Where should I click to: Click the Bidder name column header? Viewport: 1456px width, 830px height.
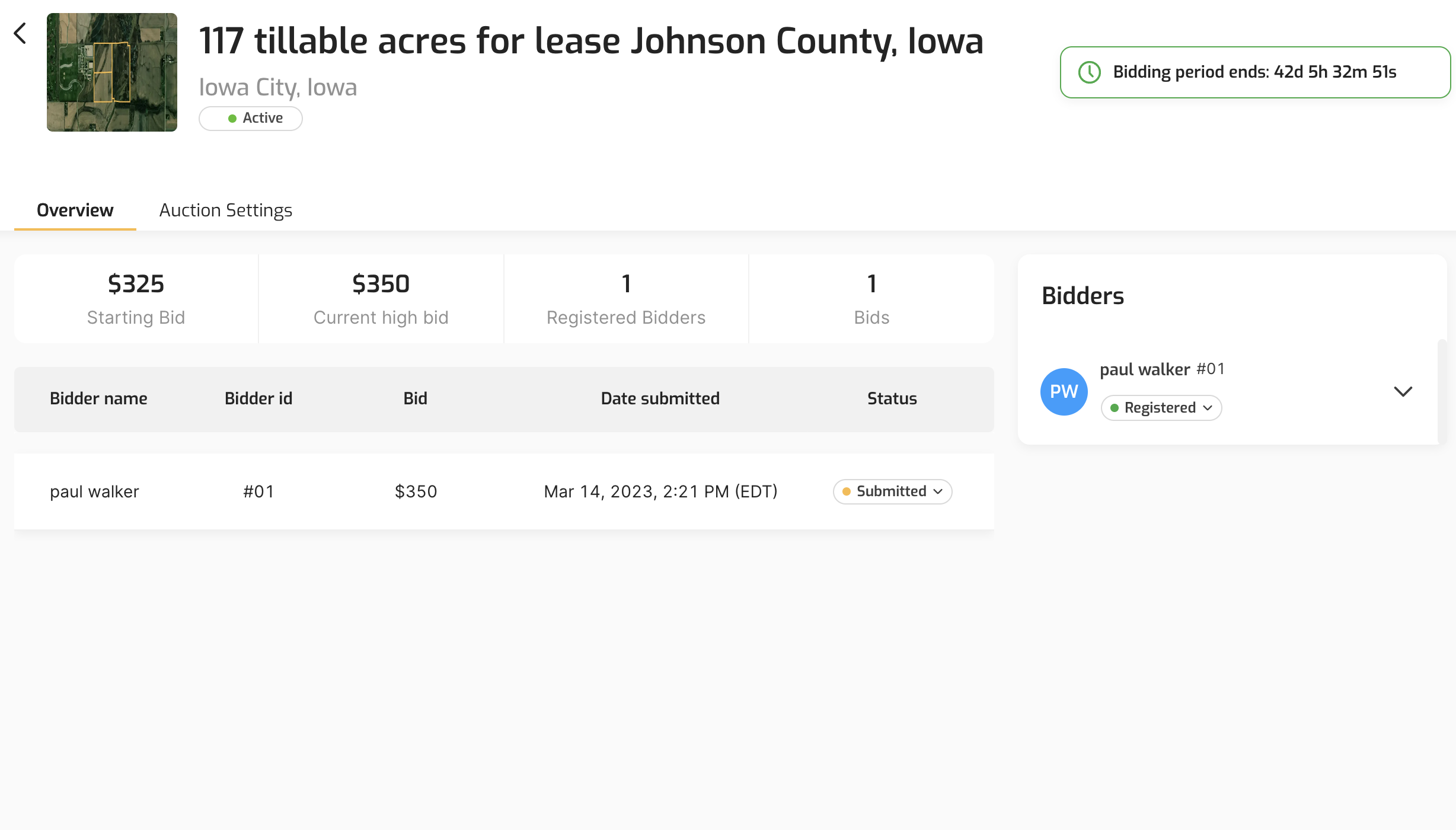98,398
